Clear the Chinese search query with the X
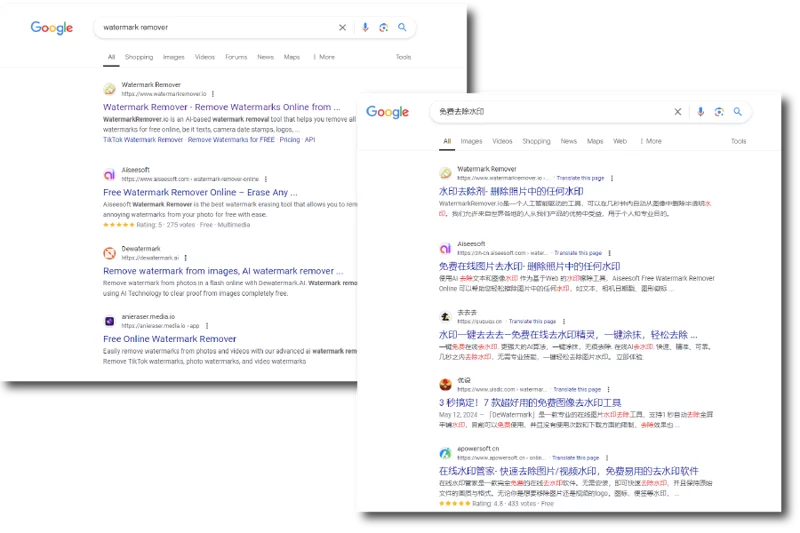Screen dimensions: 800x533 point(678,112)
